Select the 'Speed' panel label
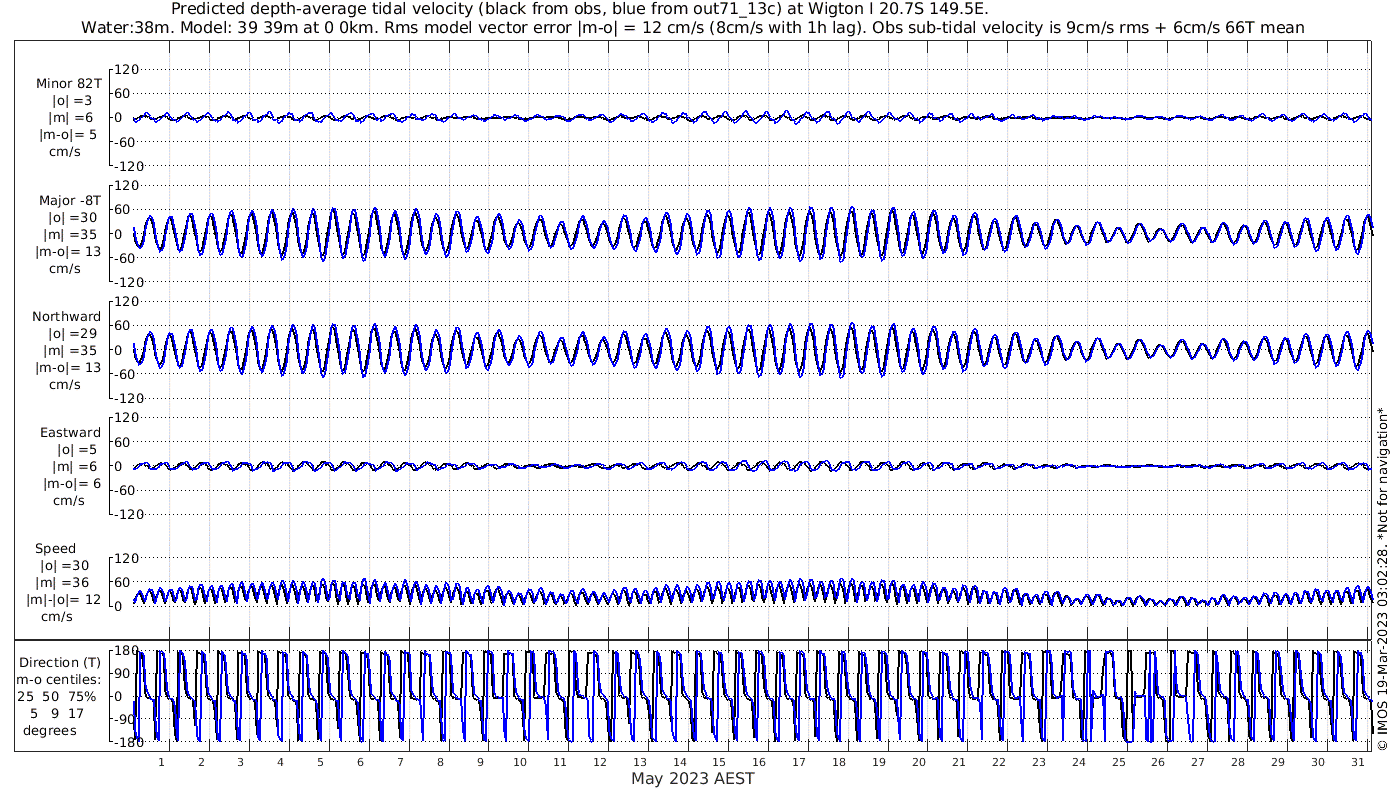 55,549
